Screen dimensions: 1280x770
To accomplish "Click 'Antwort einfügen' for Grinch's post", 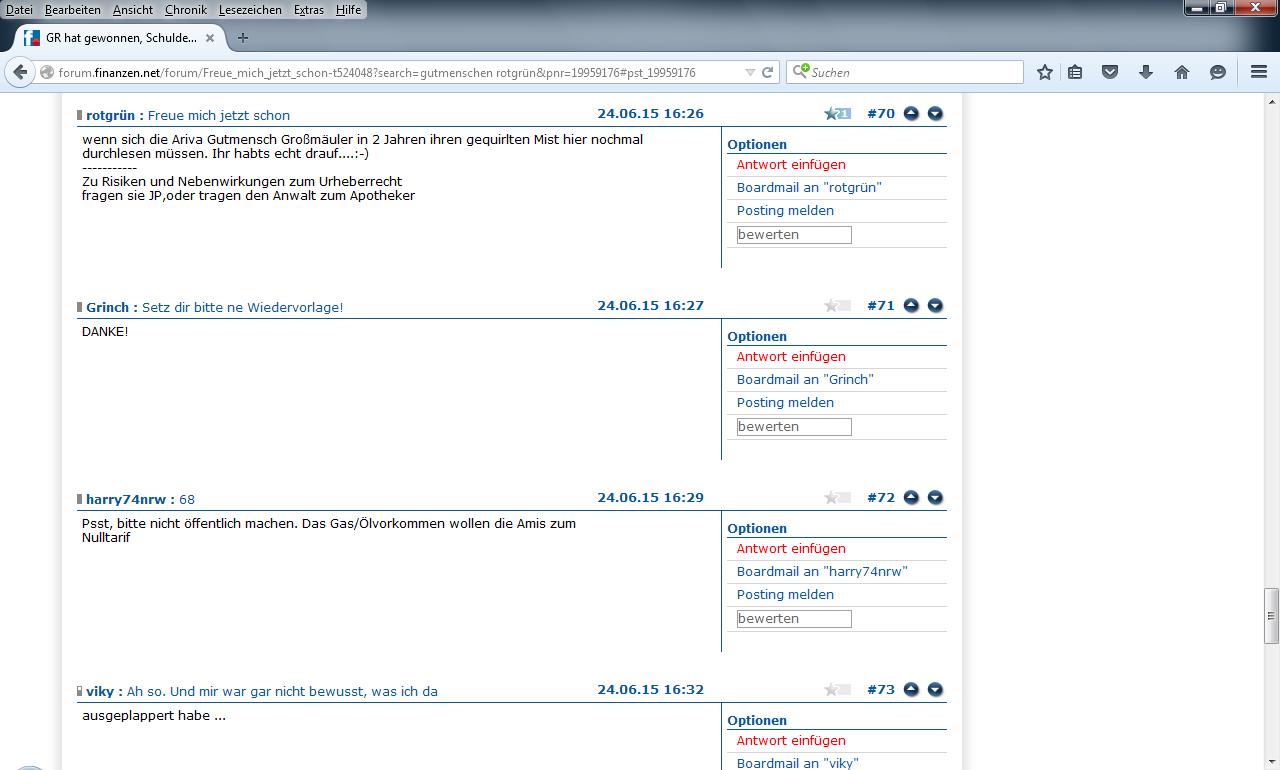I will (x=791, y=357).
